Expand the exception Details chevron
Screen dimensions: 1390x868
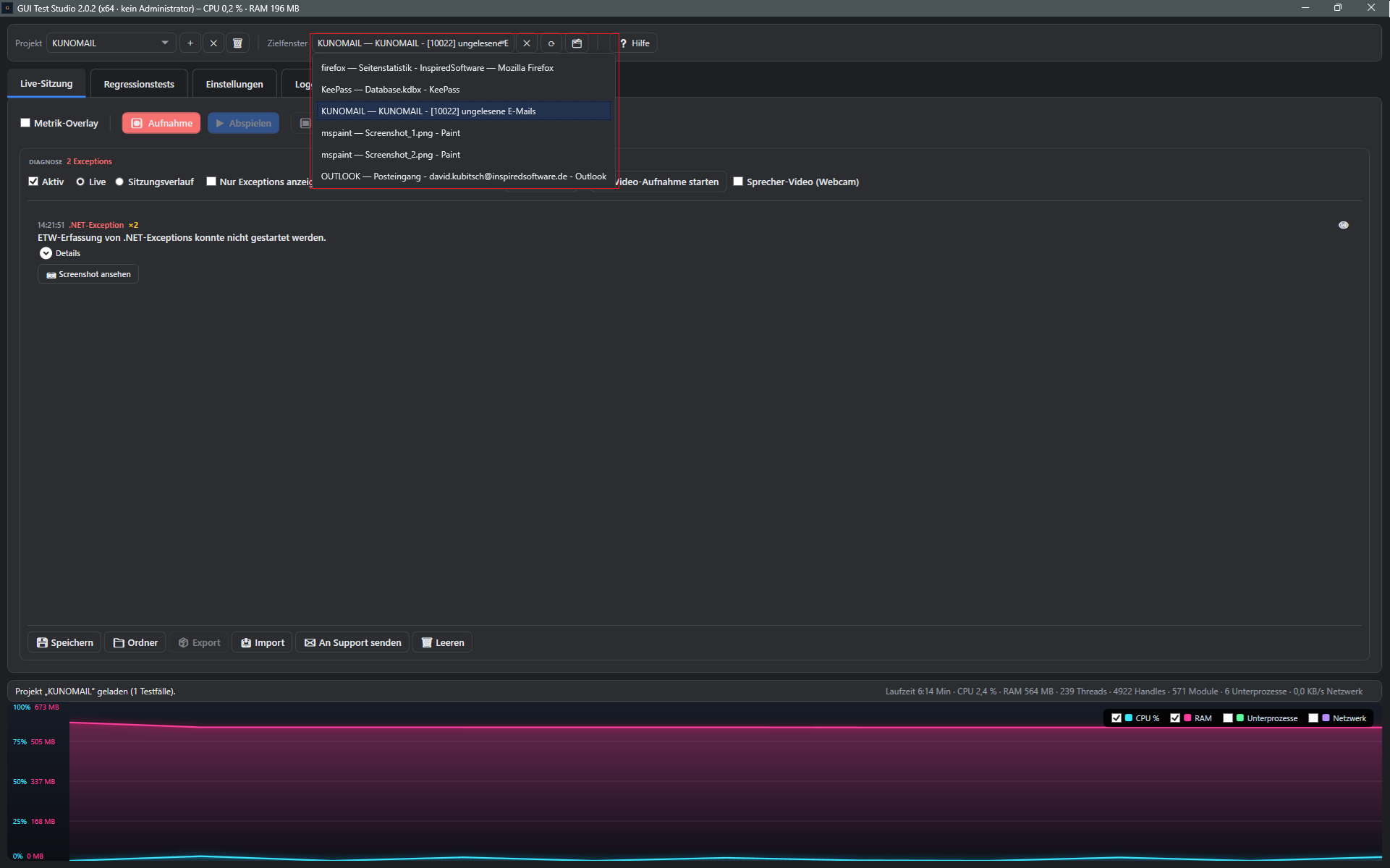tap(46, 253)
